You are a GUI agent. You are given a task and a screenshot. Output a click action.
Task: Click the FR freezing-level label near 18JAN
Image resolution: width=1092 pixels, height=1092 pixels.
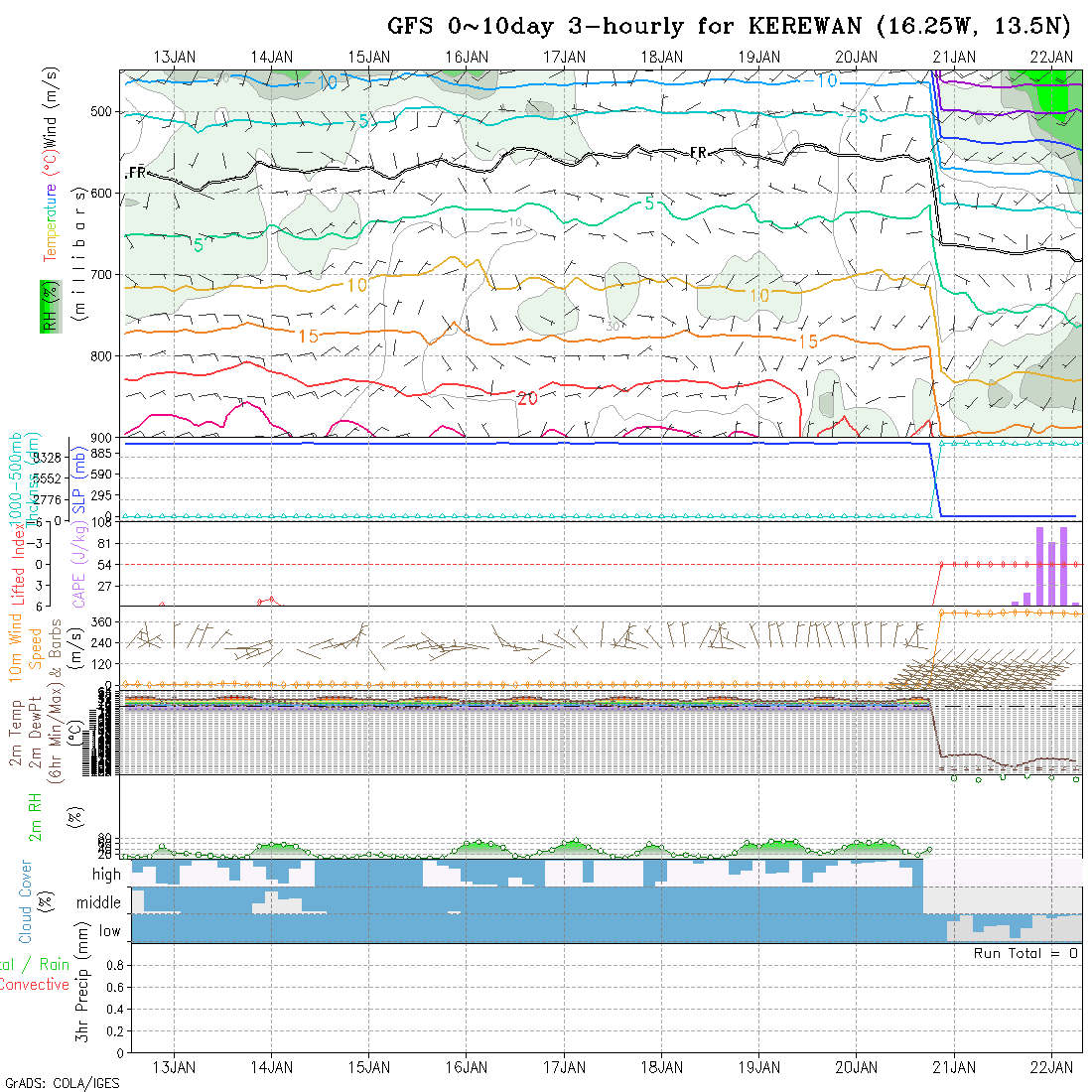click(x=698, y=152)
